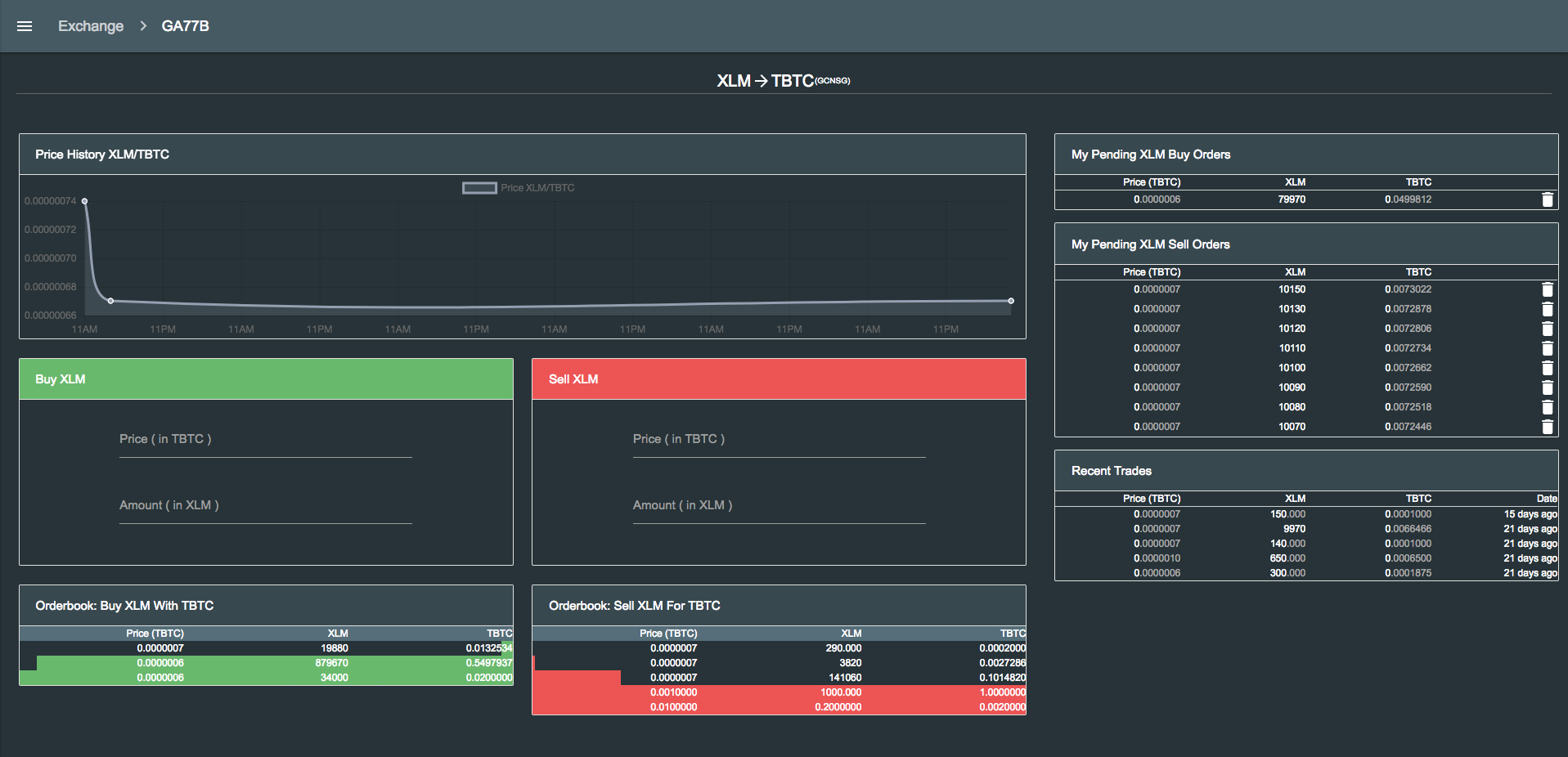The image size is (1568, 757).
Task: Click the Price (TBTC) header in buy orderbook
Action: point(155,634)
